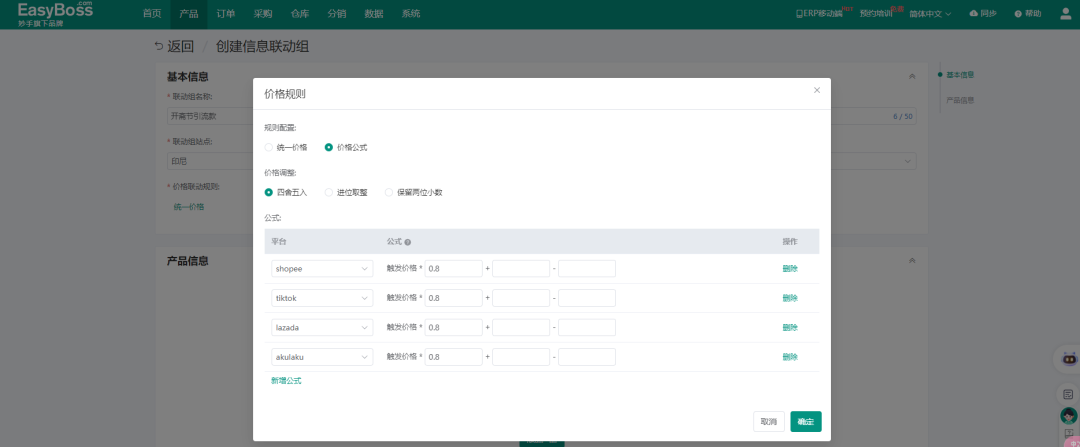Click the EasyBoss logo

click(55, 14)
